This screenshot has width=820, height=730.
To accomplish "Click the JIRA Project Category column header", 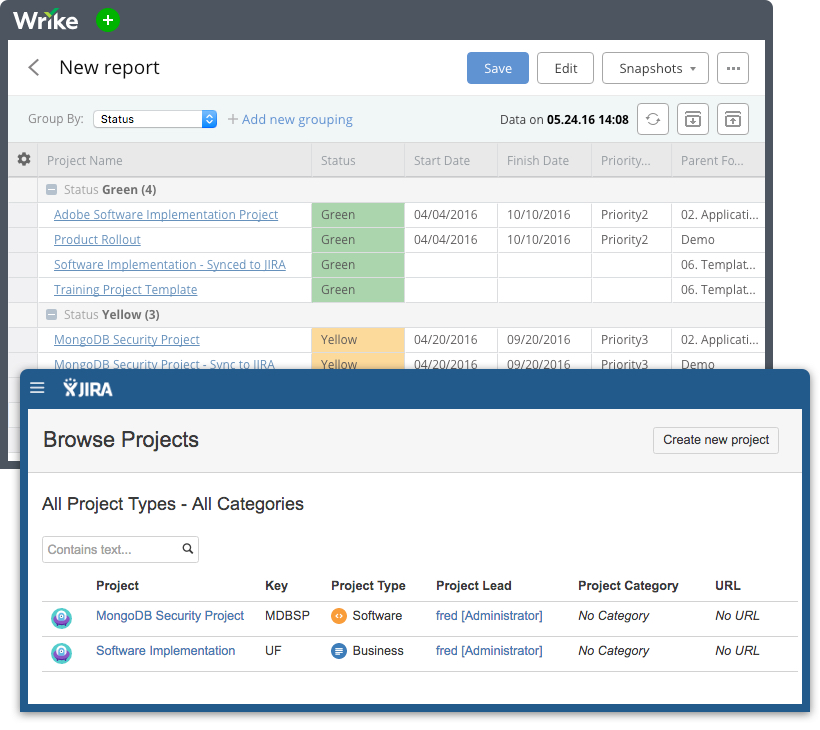I will pyautogui.click(x=628, y=586).
